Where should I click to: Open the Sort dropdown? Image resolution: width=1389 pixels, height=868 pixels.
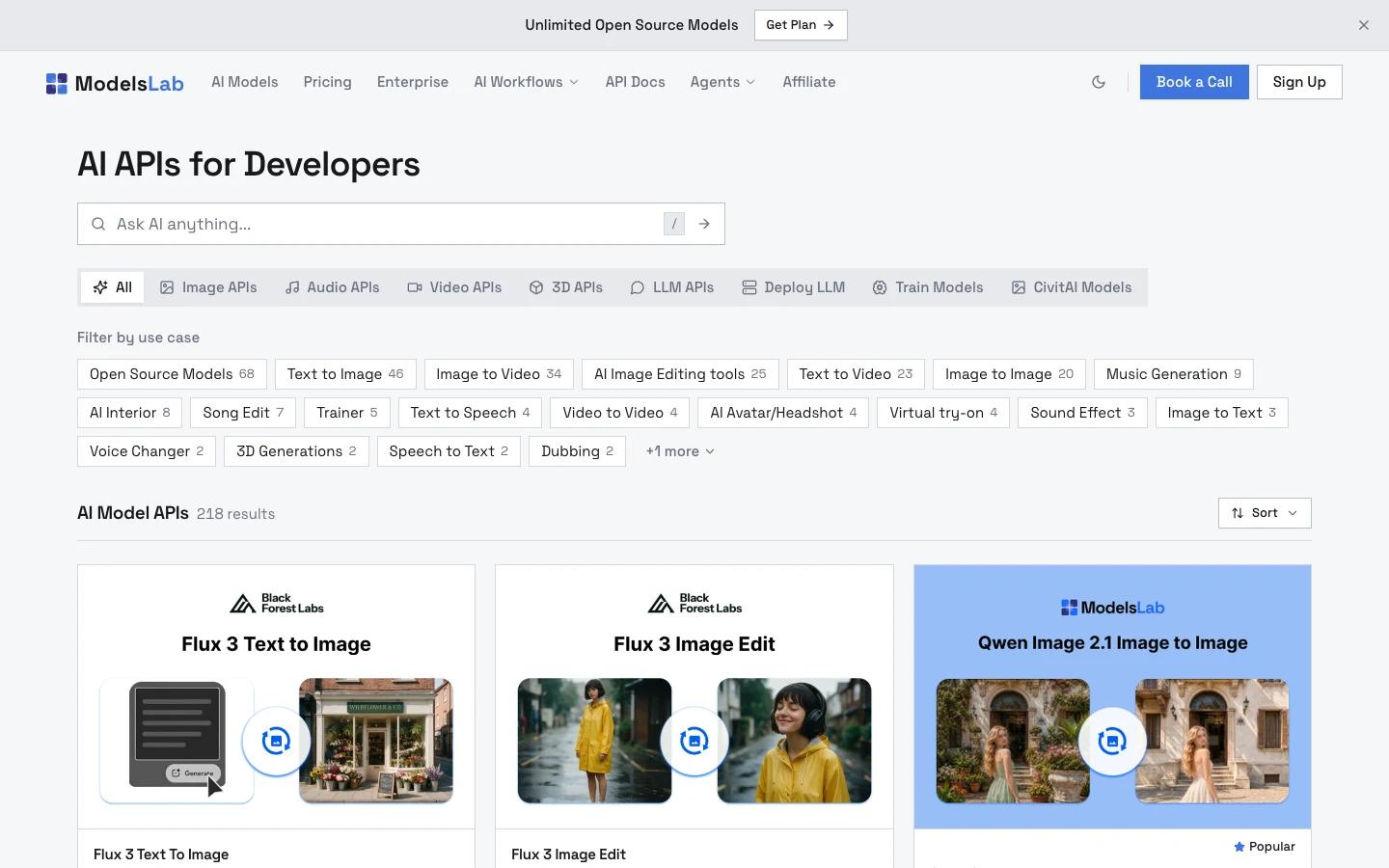[x=1265, y=513]
